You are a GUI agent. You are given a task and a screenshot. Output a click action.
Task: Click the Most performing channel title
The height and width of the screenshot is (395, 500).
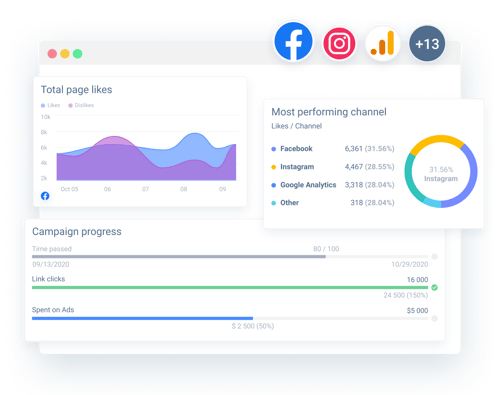pyautogui.click(x=329, y=112)
